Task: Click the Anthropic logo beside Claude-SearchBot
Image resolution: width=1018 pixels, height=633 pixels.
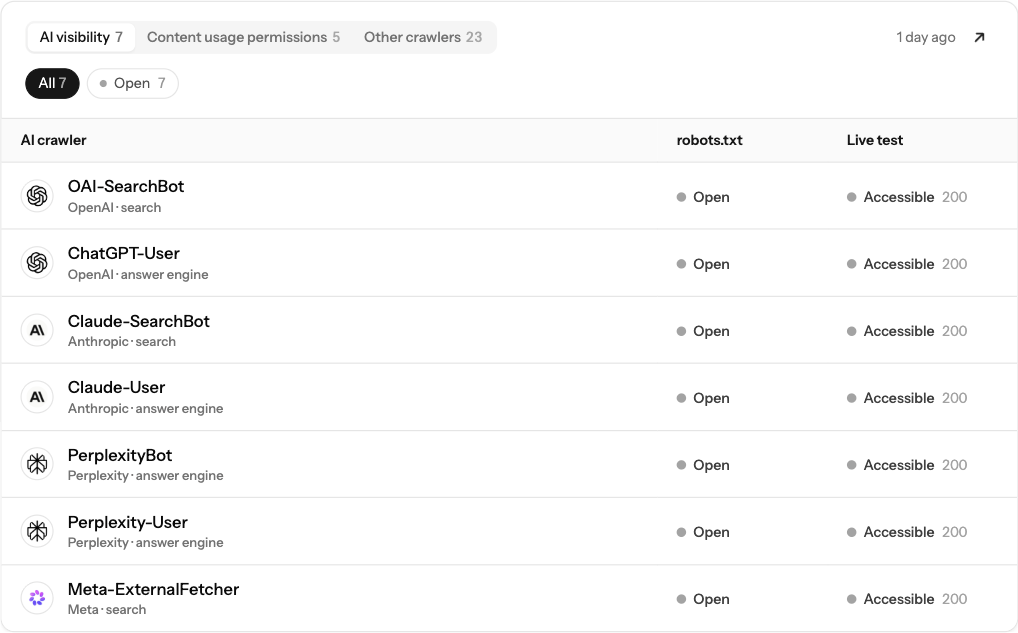Action: 37,330
